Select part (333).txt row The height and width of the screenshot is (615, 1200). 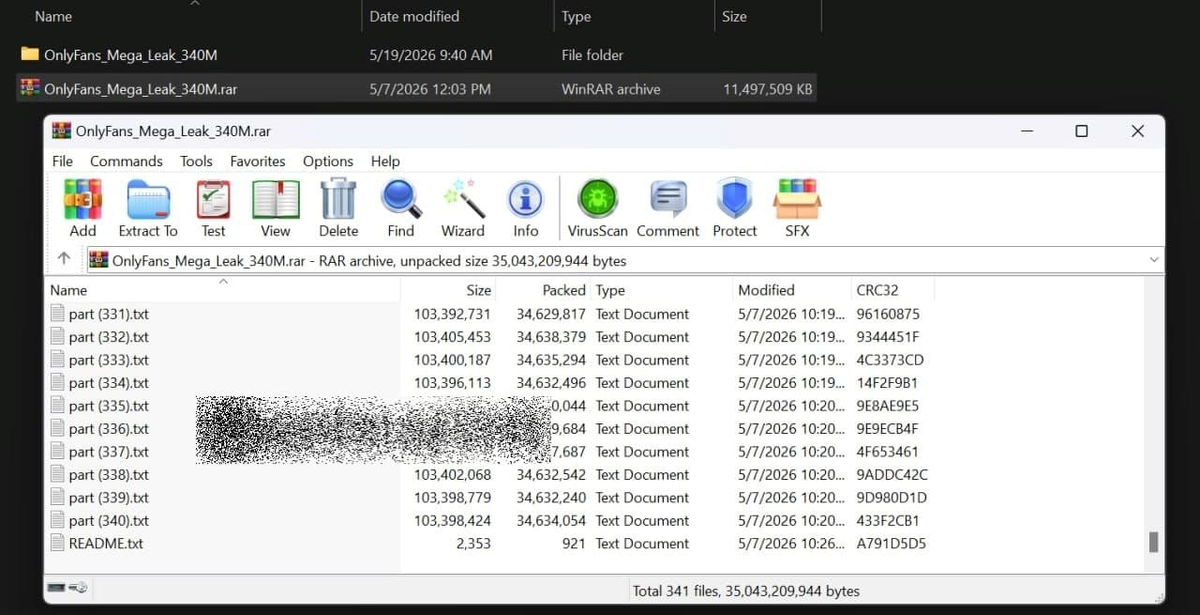[x=490, y=360]
